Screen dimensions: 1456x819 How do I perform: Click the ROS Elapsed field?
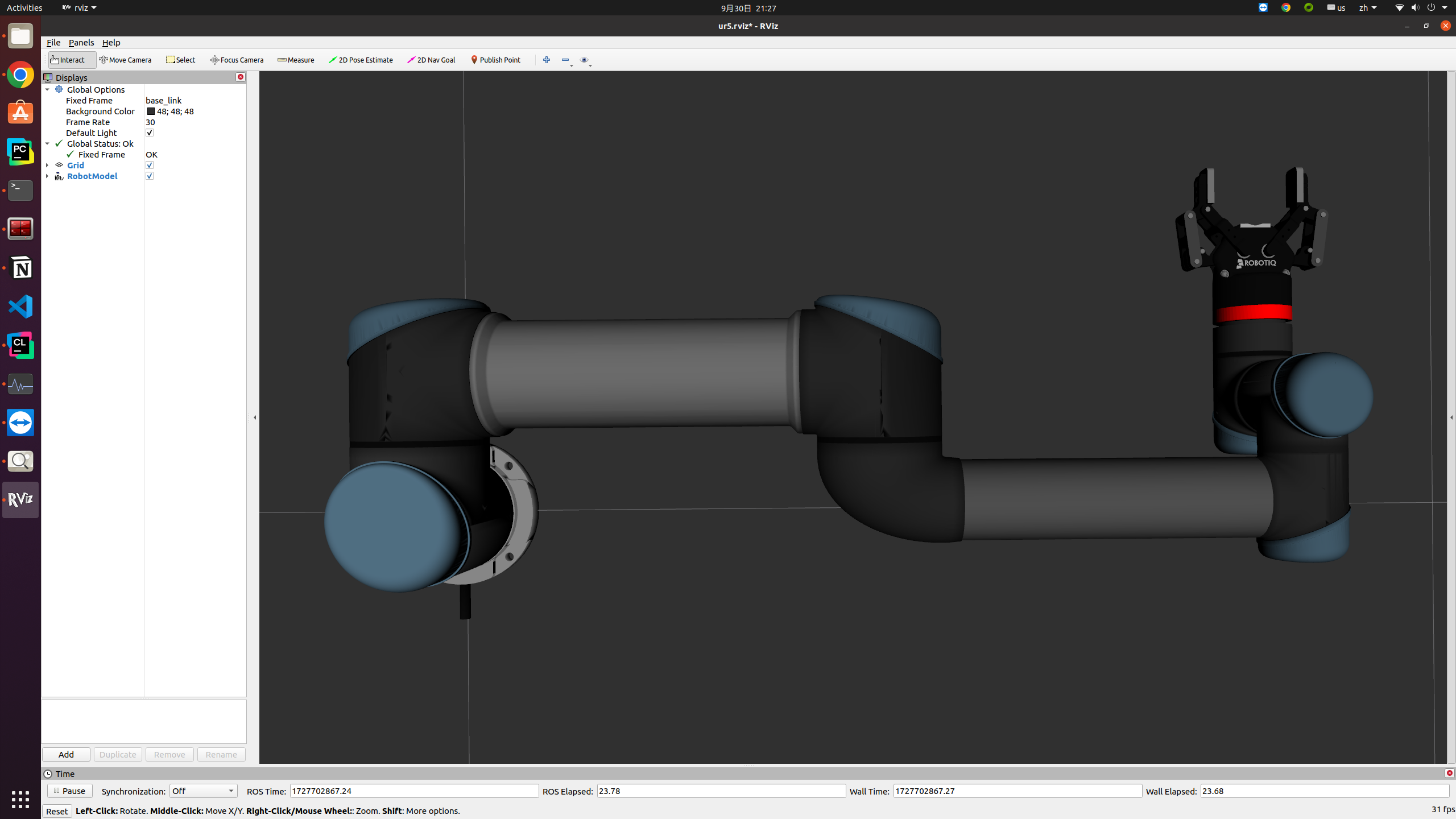pos(721,791)
